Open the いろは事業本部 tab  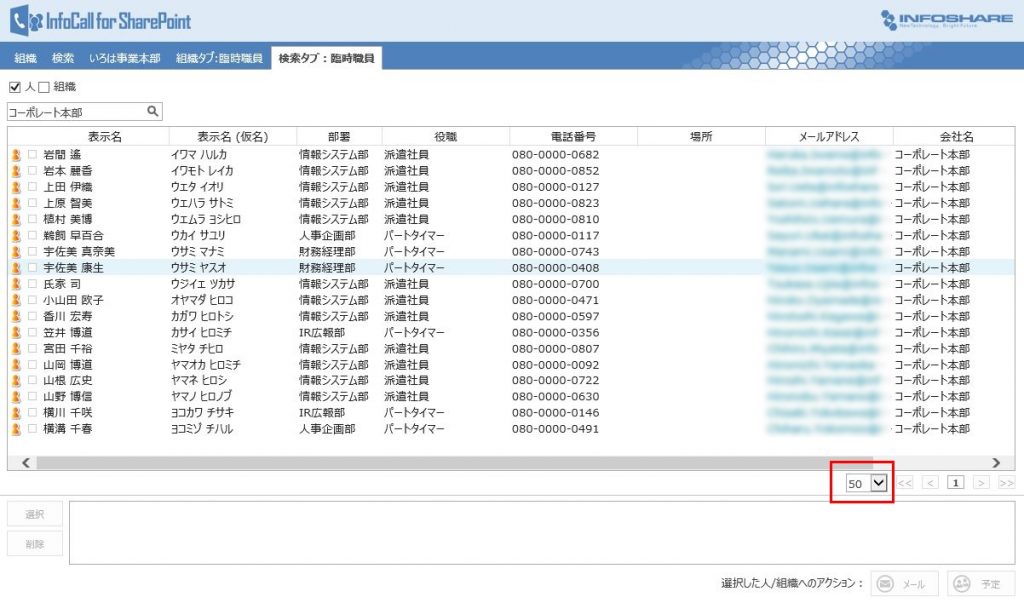pos(124,59)
